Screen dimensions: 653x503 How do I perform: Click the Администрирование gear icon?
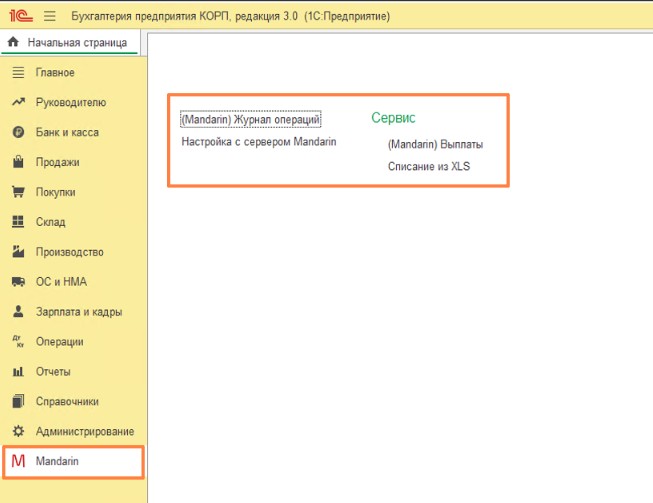click(x=18, y=431)
